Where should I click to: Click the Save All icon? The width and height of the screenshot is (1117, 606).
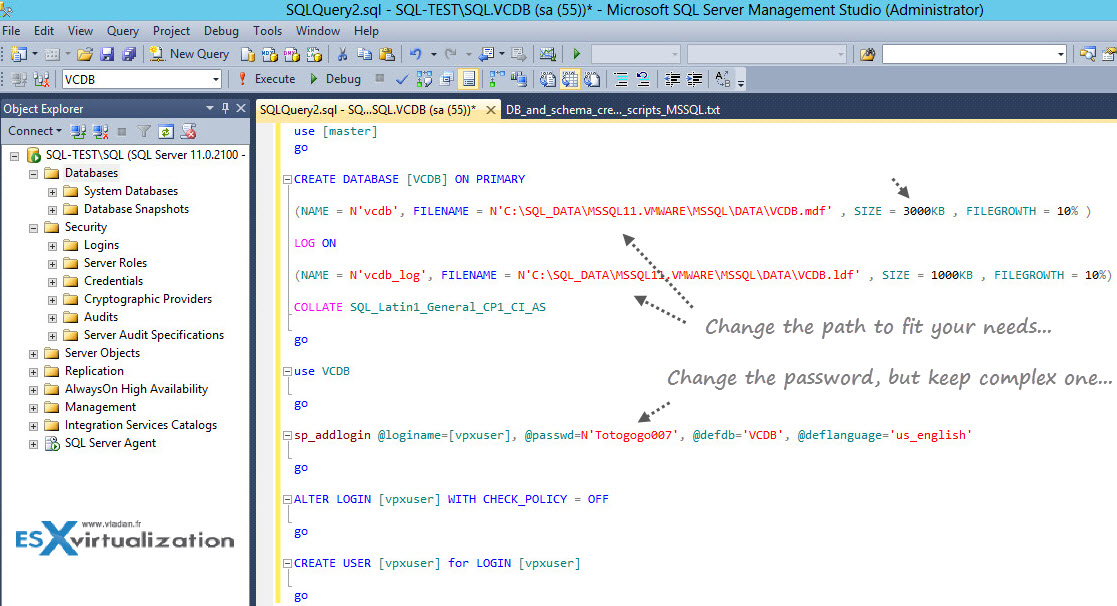[129, 54]
